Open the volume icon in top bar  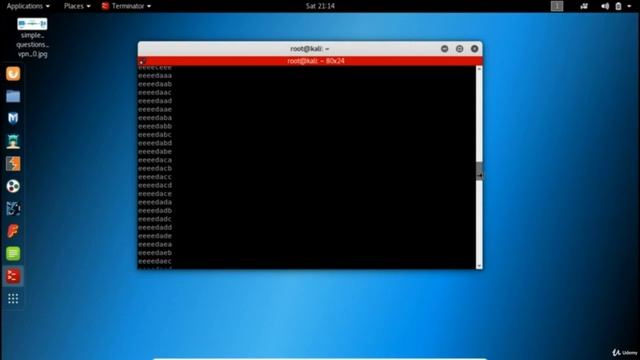pos(605,6)
